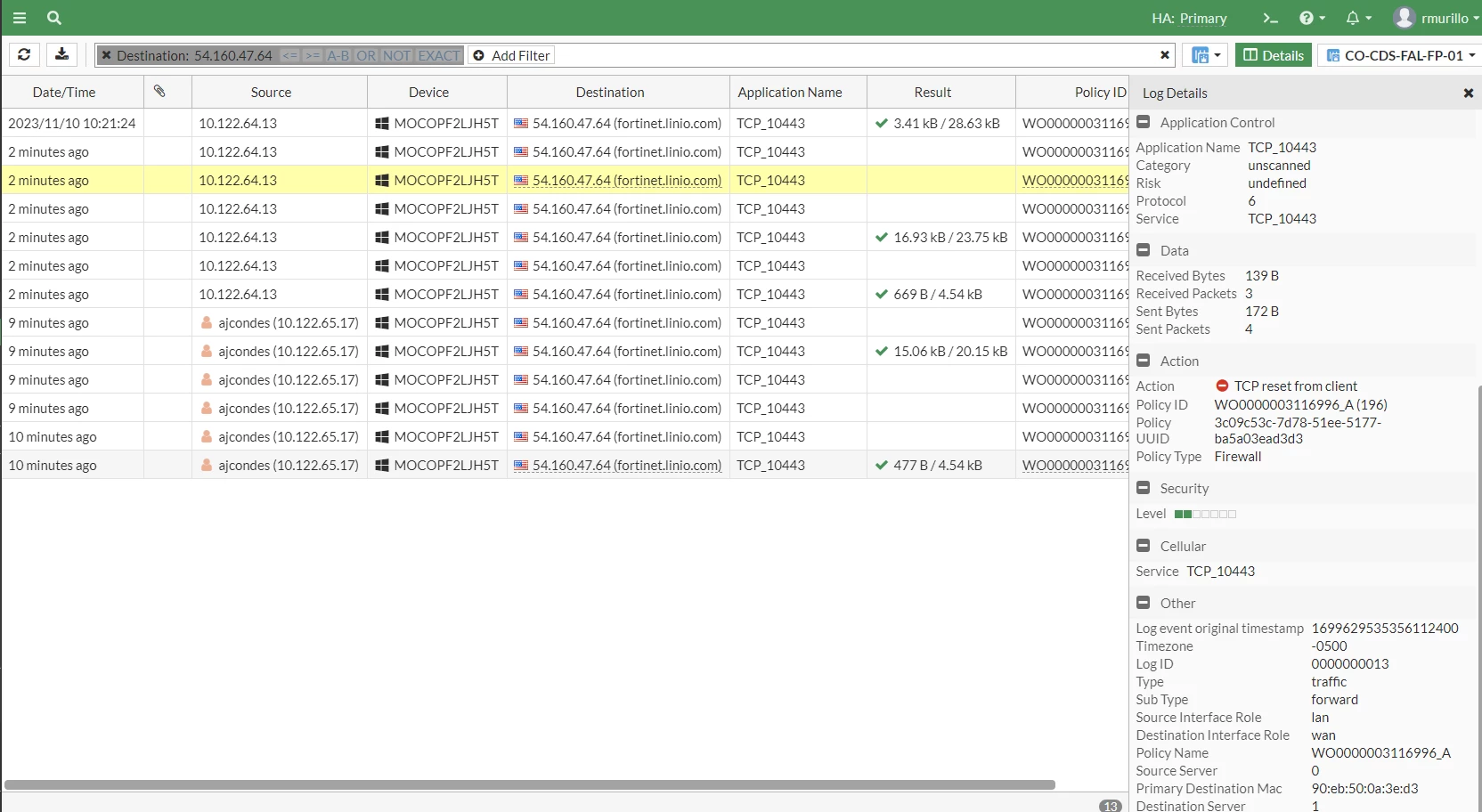1482x812 pixels.
Task: Click the horizontal scrollbar under the log table
Action: [x=530, y=785]
